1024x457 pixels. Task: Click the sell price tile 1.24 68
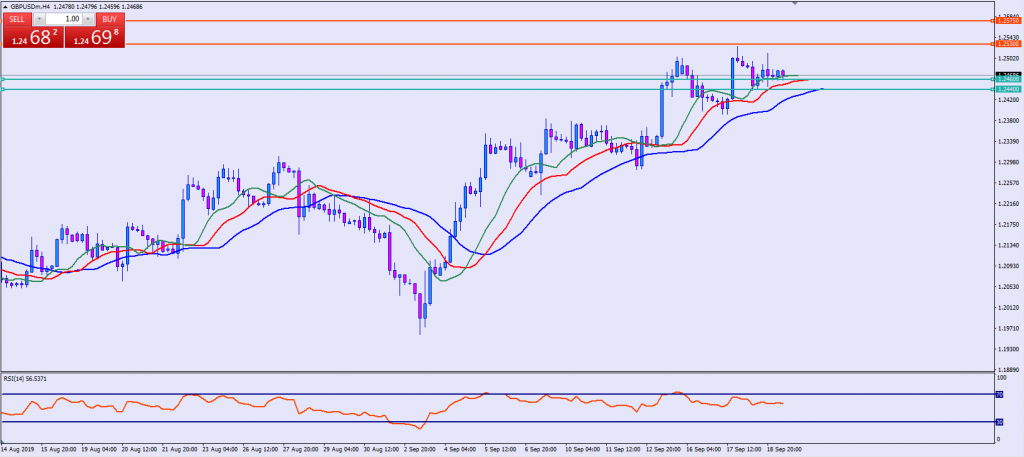pyautogui.click(x=30, y=38)
